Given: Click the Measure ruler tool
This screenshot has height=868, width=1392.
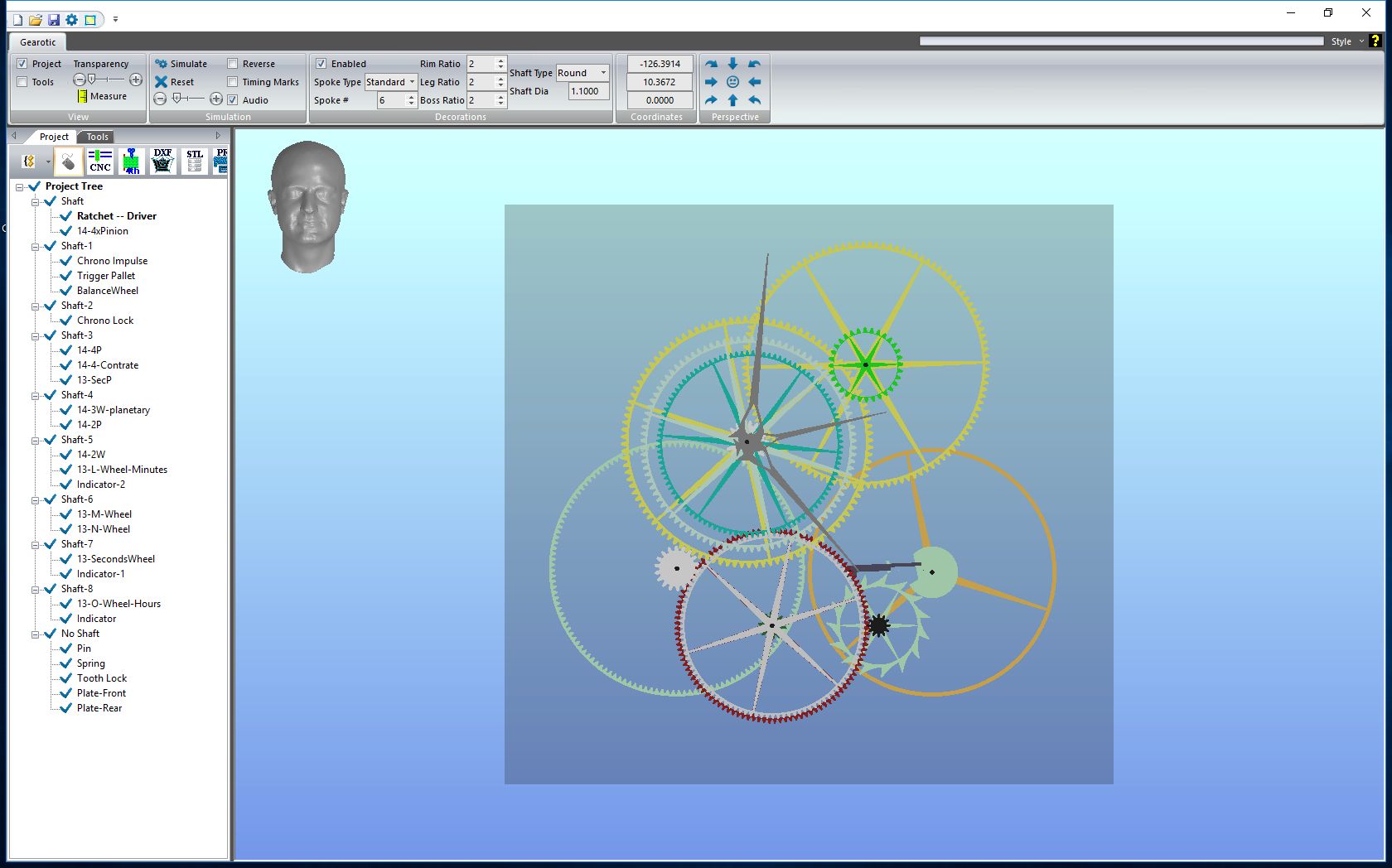Looking at the screenshot, I should 102,96.
